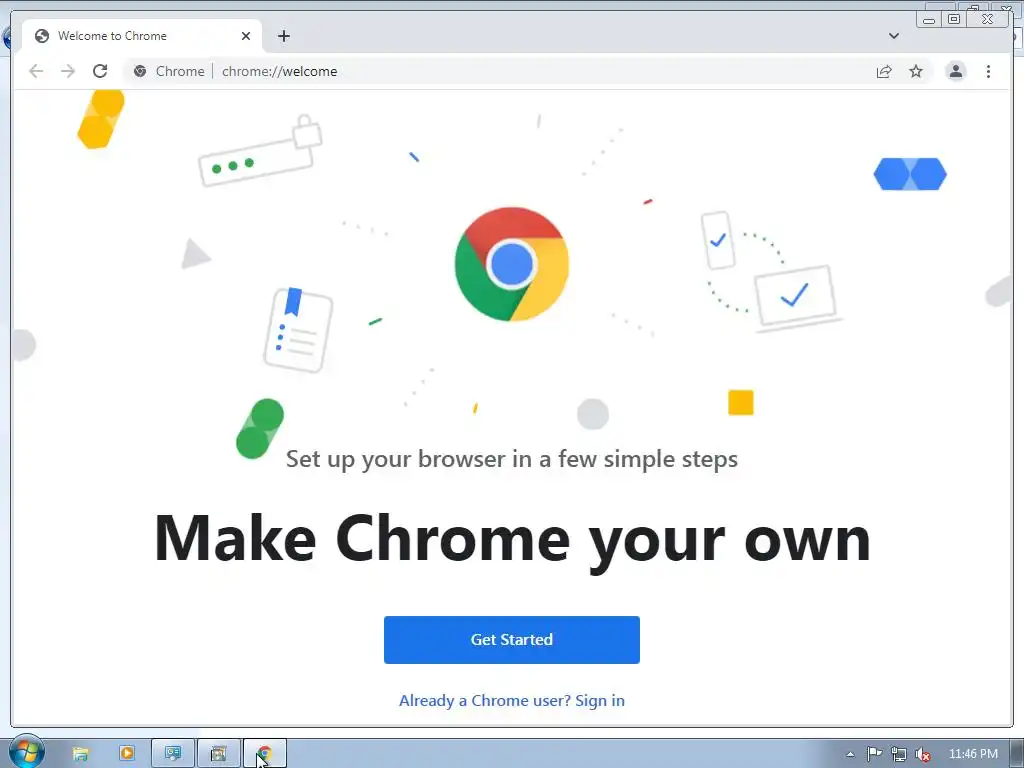1024x768 pixels.
Task: Open the 'Already a Chrome user? Sign in' link
Action: 511,700
